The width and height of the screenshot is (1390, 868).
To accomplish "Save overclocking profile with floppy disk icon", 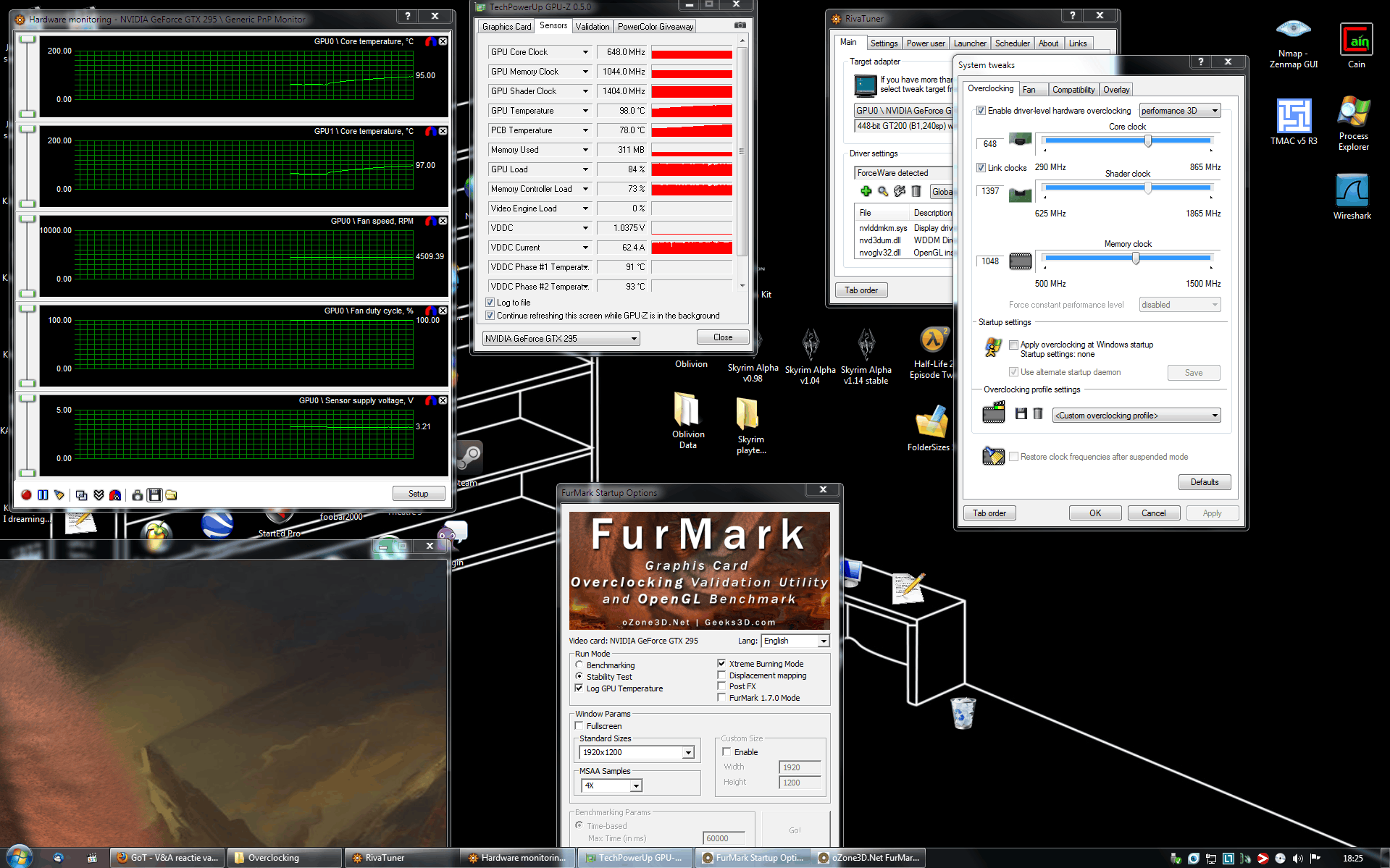I will [x=1021, y=414].
